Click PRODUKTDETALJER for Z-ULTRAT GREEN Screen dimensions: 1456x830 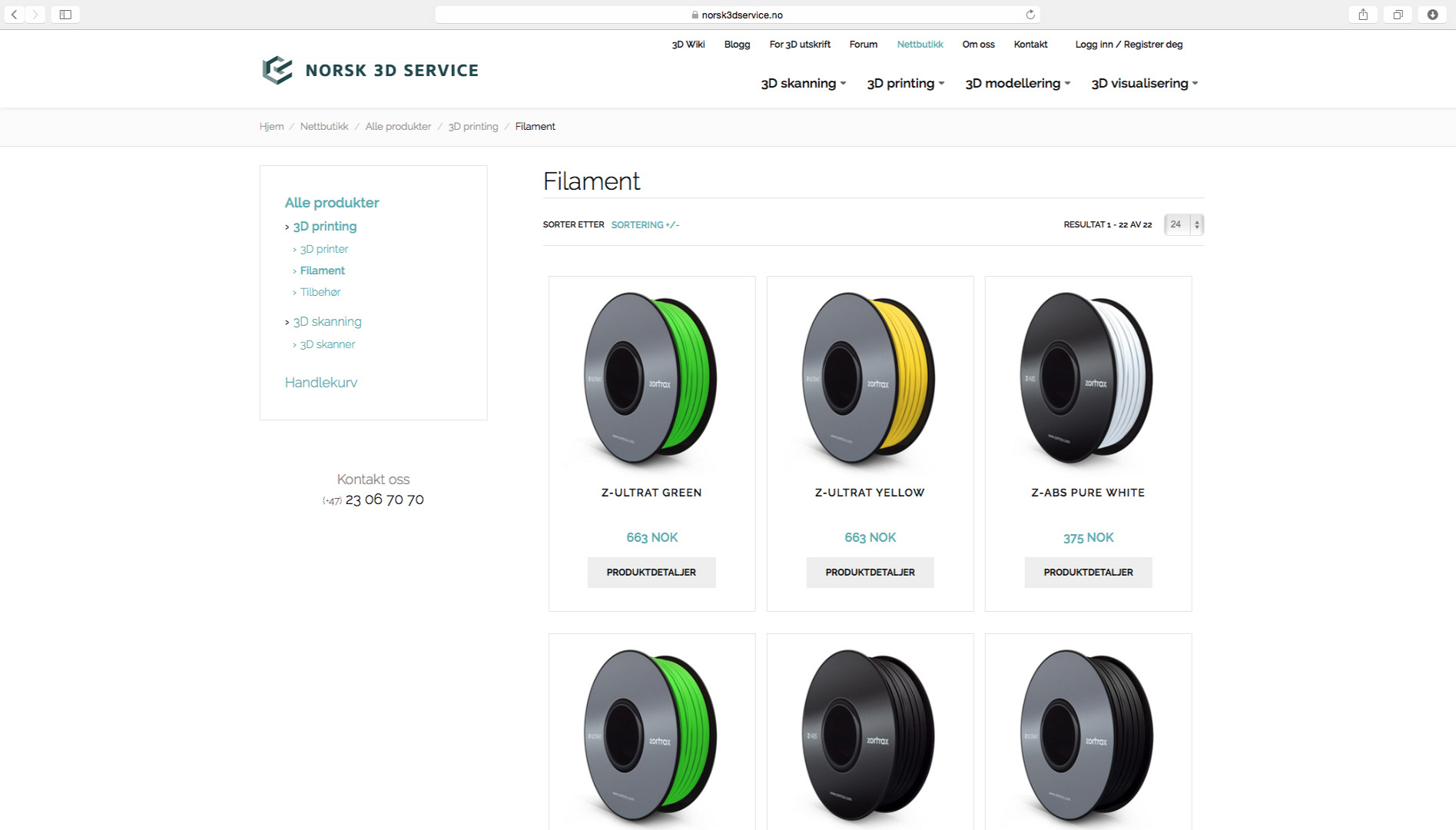coord(652,573)
